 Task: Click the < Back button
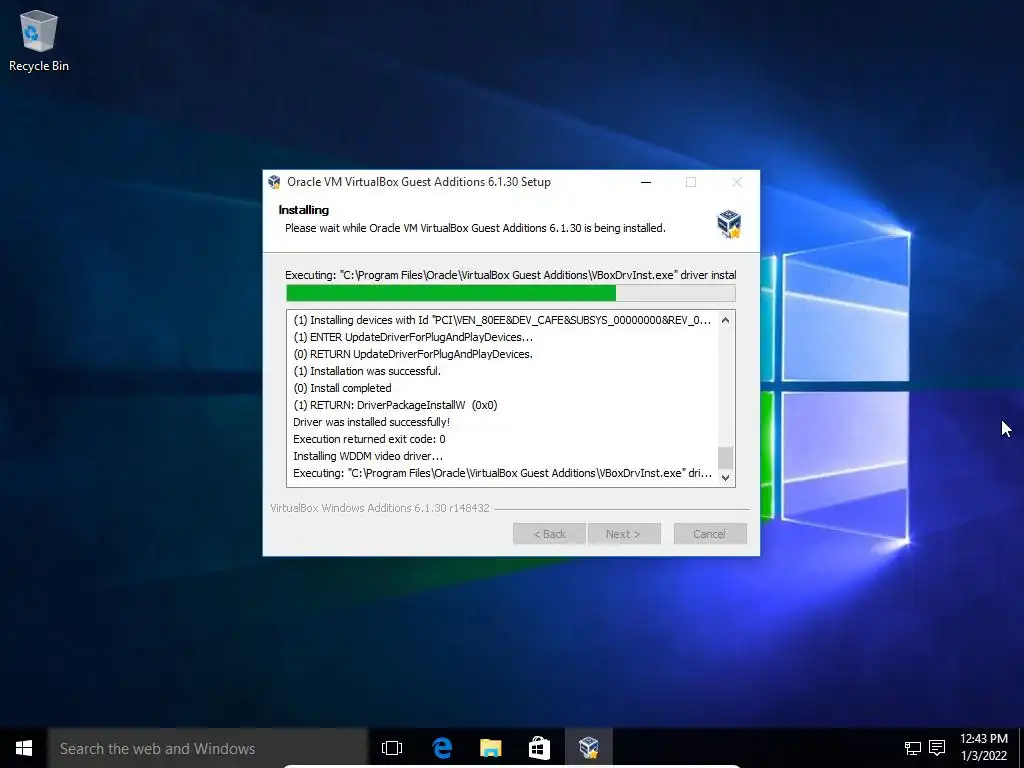click(549, 534)
